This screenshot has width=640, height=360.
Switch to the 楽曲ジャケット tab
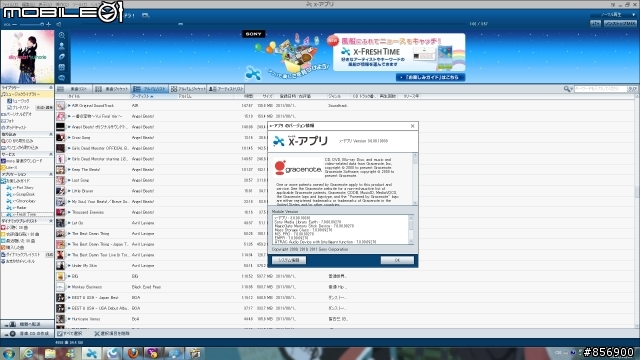[111, 89]
